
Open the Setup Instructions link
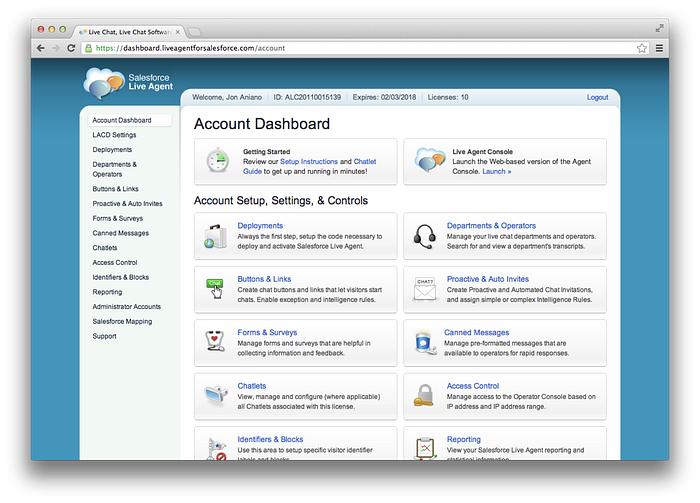tap(308, 161)
